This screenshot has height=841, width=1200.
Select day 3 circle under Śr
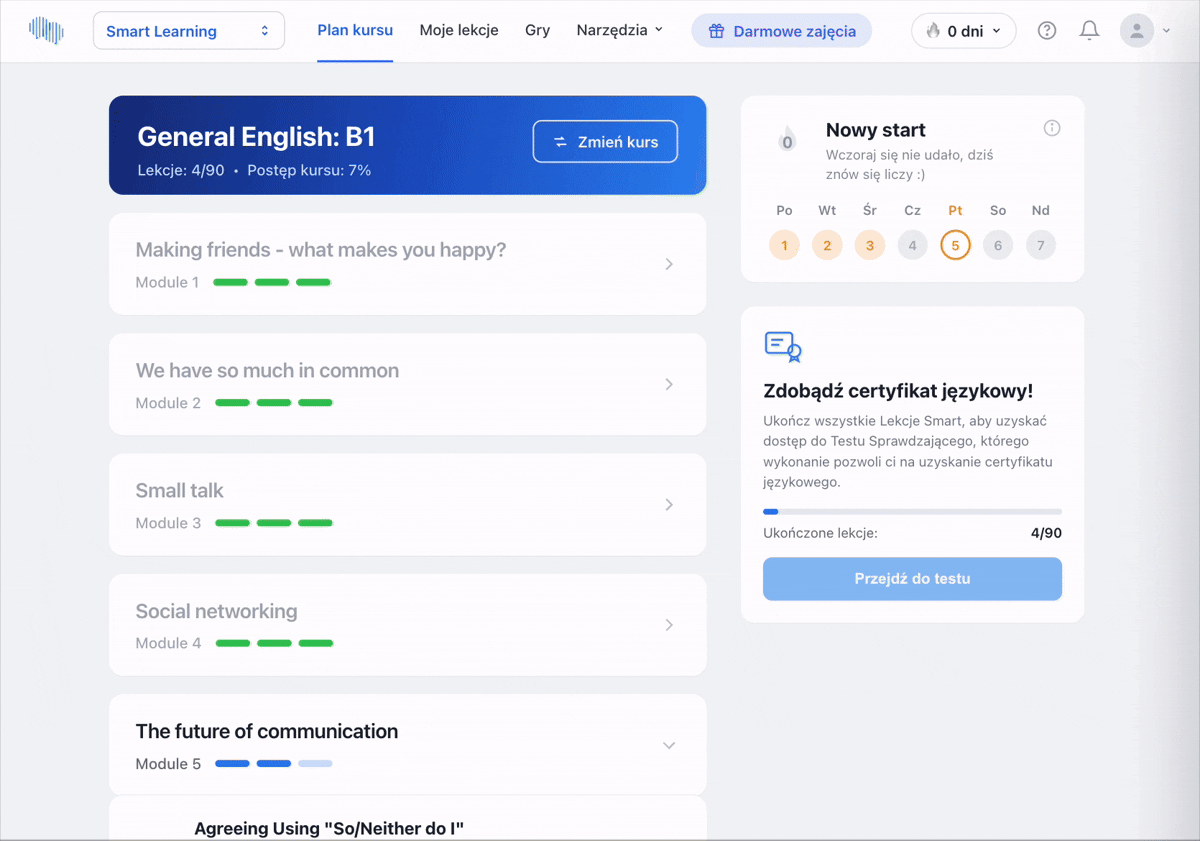(x=870, y=245)
